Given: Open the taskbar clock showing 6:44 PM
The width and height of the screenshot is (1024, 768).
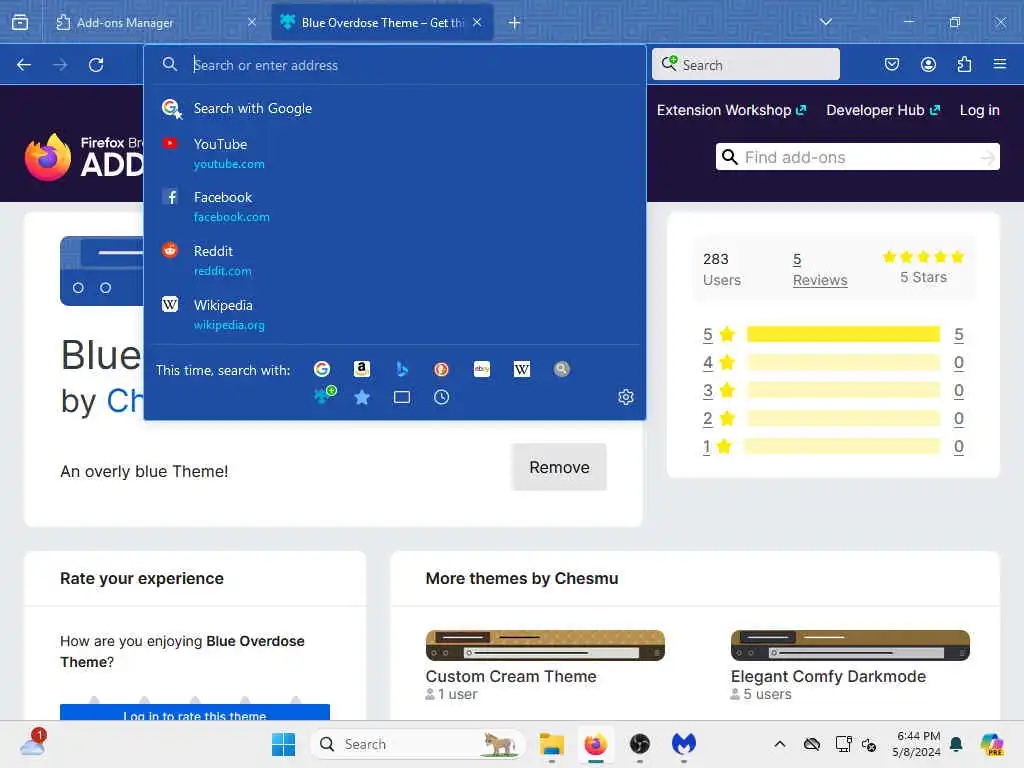Looking at the screenshot, I should pos(917,744).
